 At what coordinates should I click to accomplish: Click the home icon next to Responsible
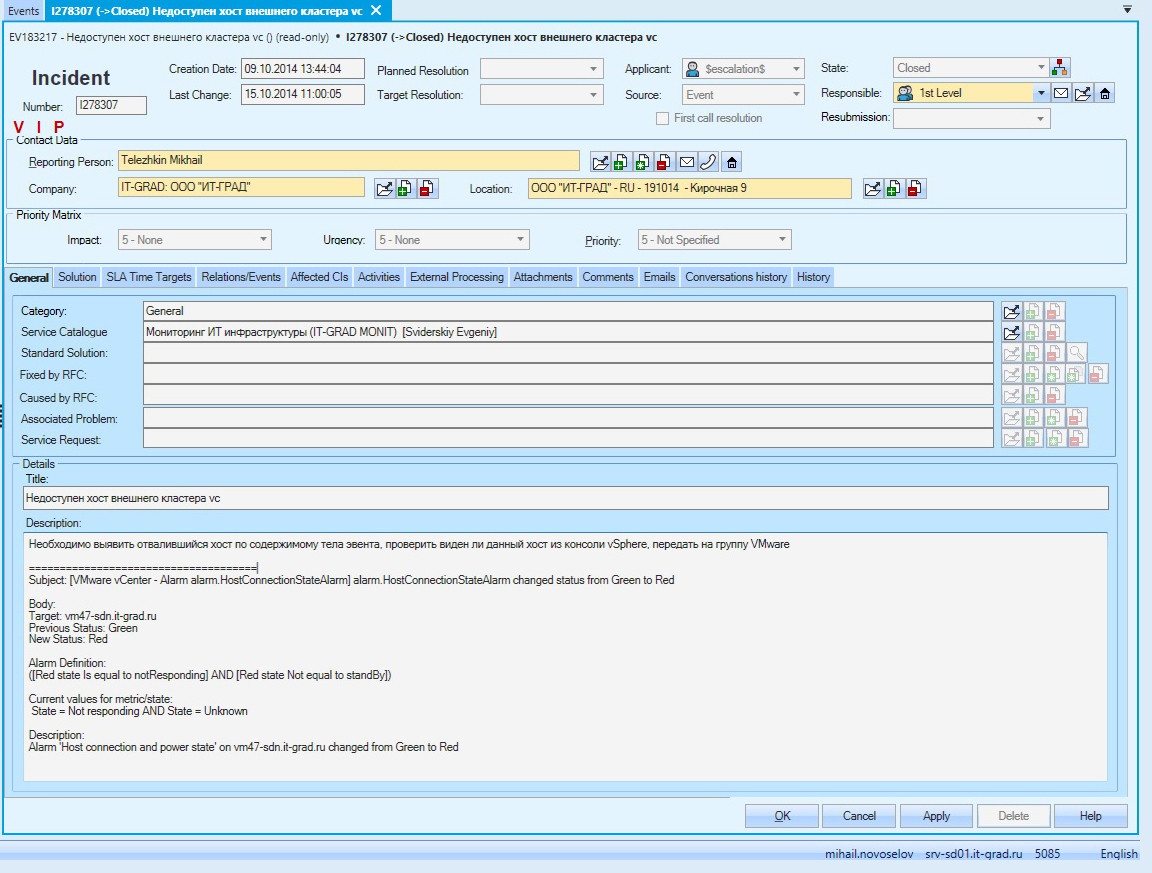pos(1105,94)
